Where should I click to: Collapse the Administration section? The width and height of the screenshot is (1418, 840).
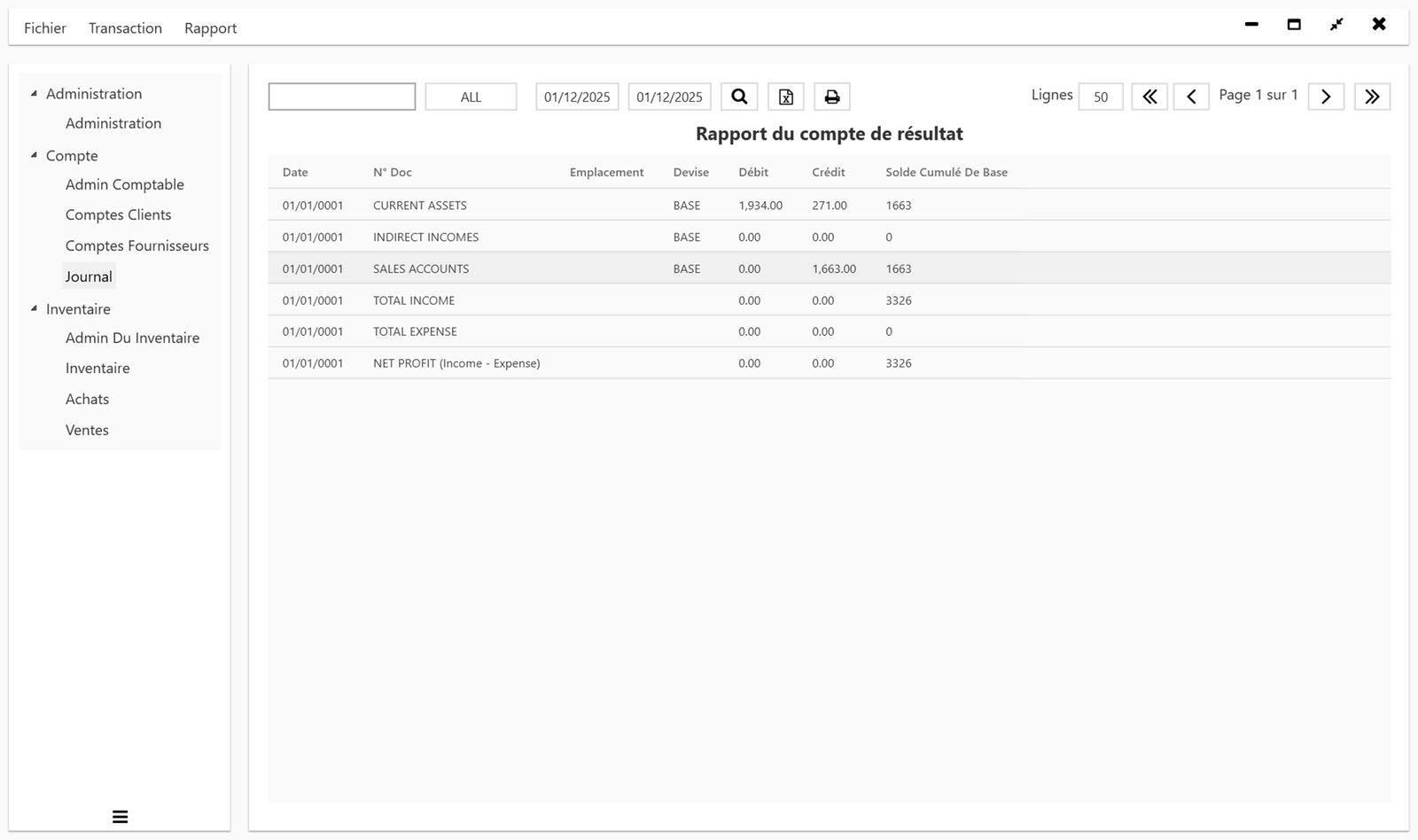click(x=35, y=92)
